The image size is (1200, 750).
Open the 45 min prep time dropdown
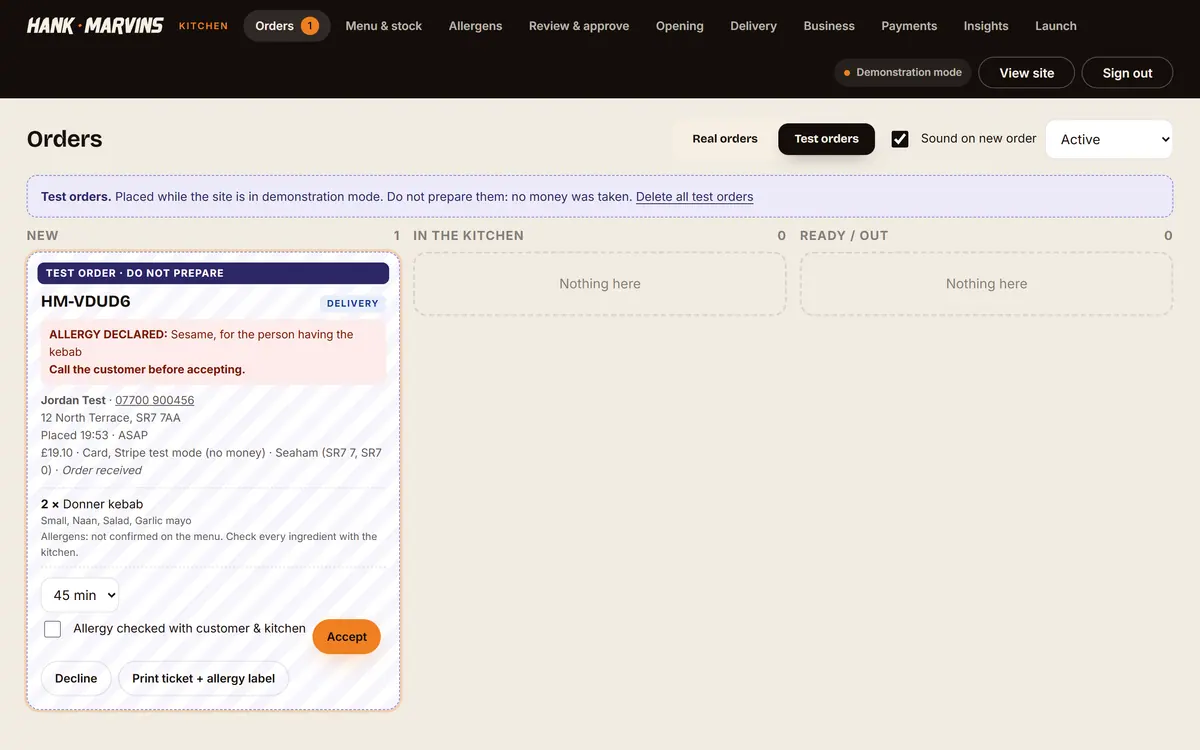coord(80,595)
